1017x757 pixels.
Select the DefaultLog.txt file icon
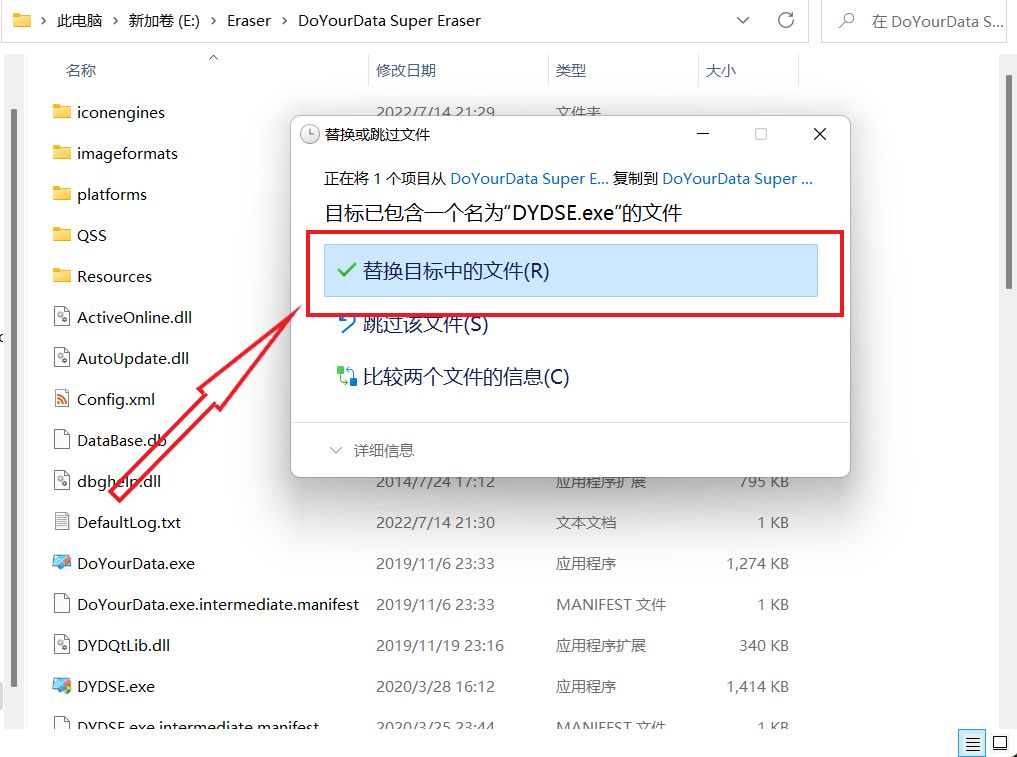[62, 522]
